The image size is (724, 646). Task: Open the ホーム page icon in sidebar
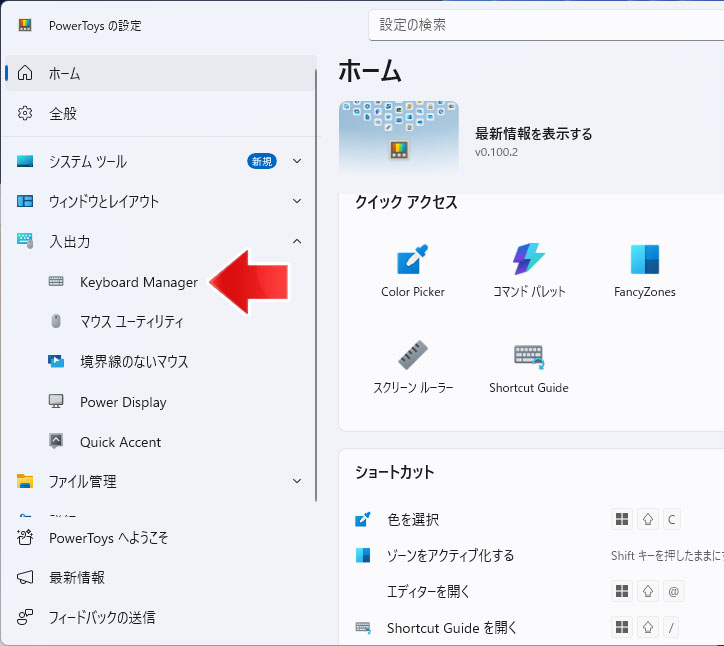point(25,73)
